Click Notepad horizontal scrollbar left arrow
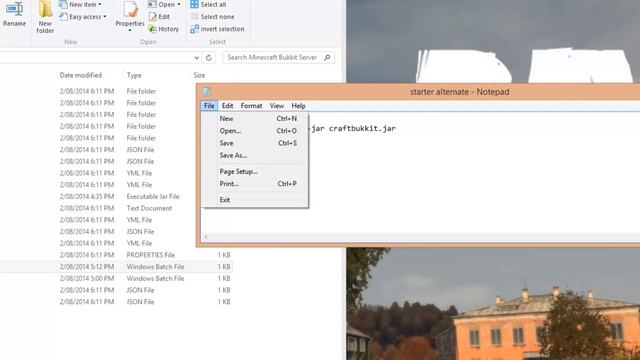 pyautogui.click(x=206, y=237)
